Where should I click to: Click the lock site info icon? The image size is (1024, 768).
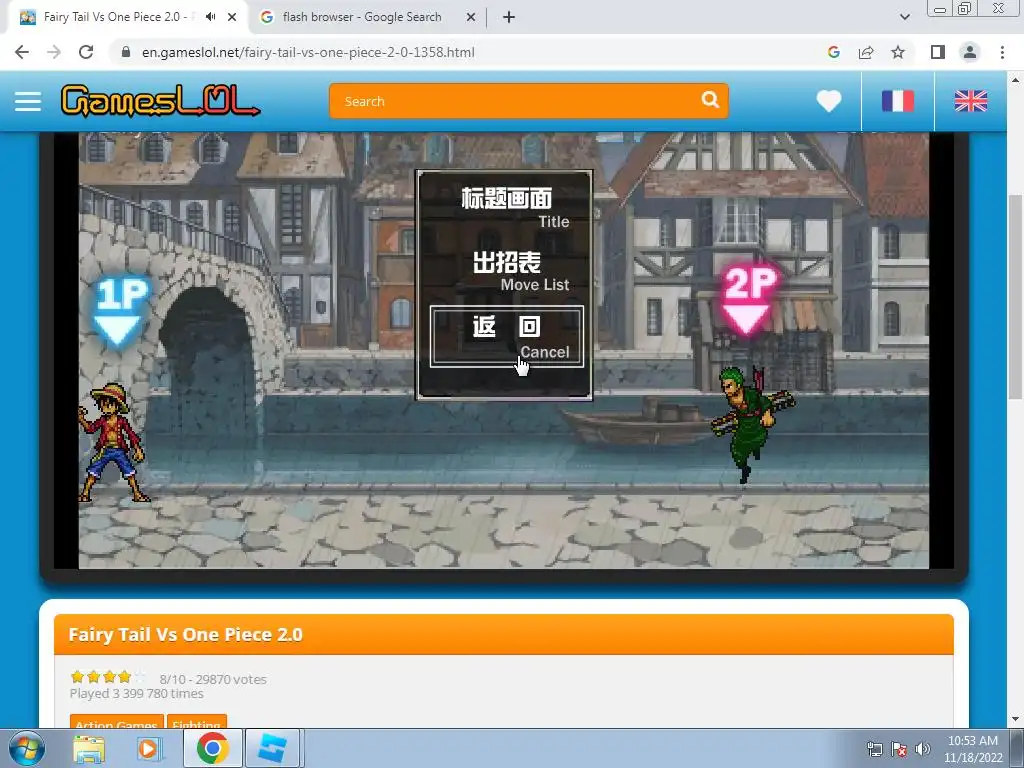click(126, 52)
